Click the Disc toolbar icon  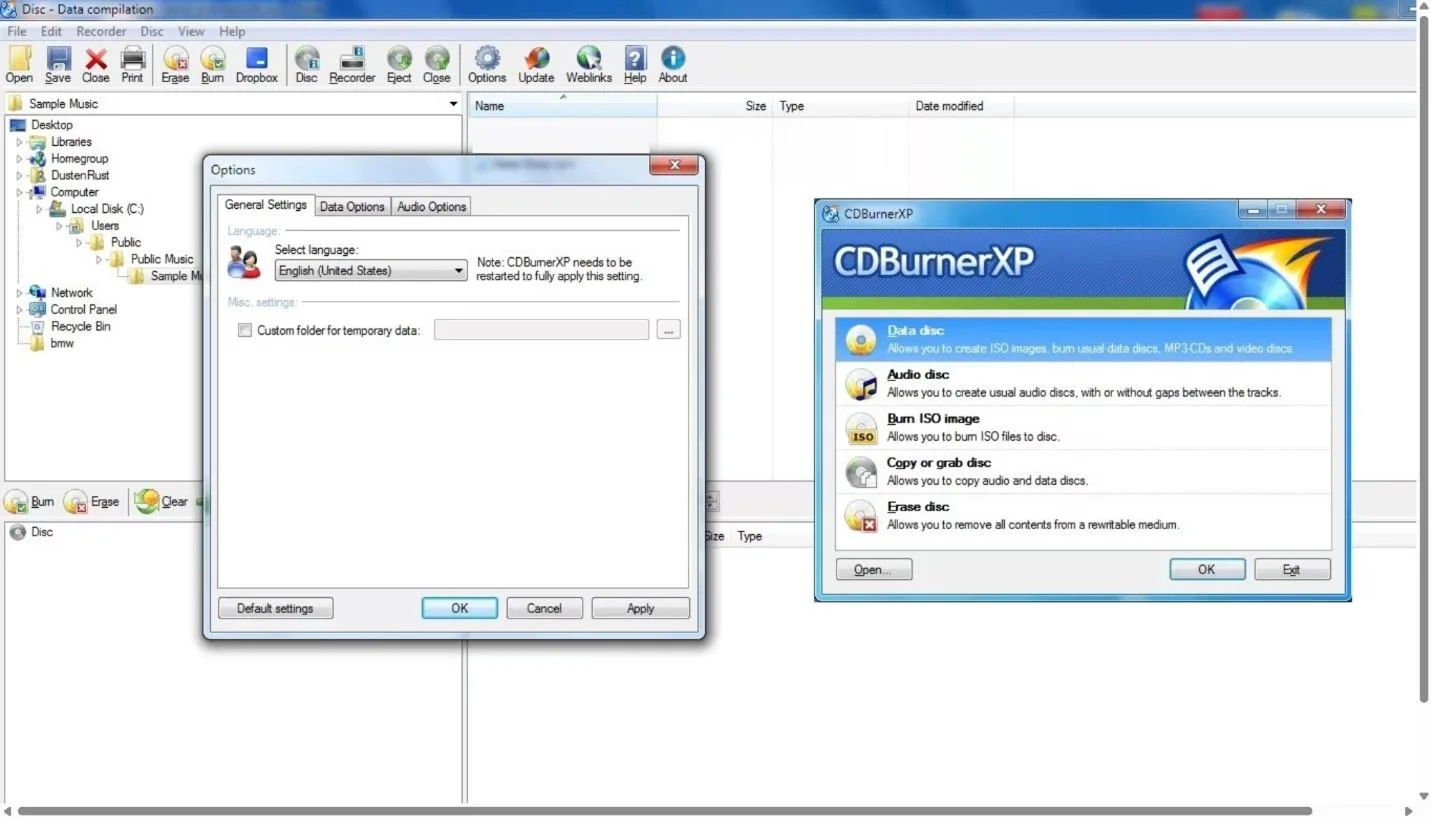307,64
